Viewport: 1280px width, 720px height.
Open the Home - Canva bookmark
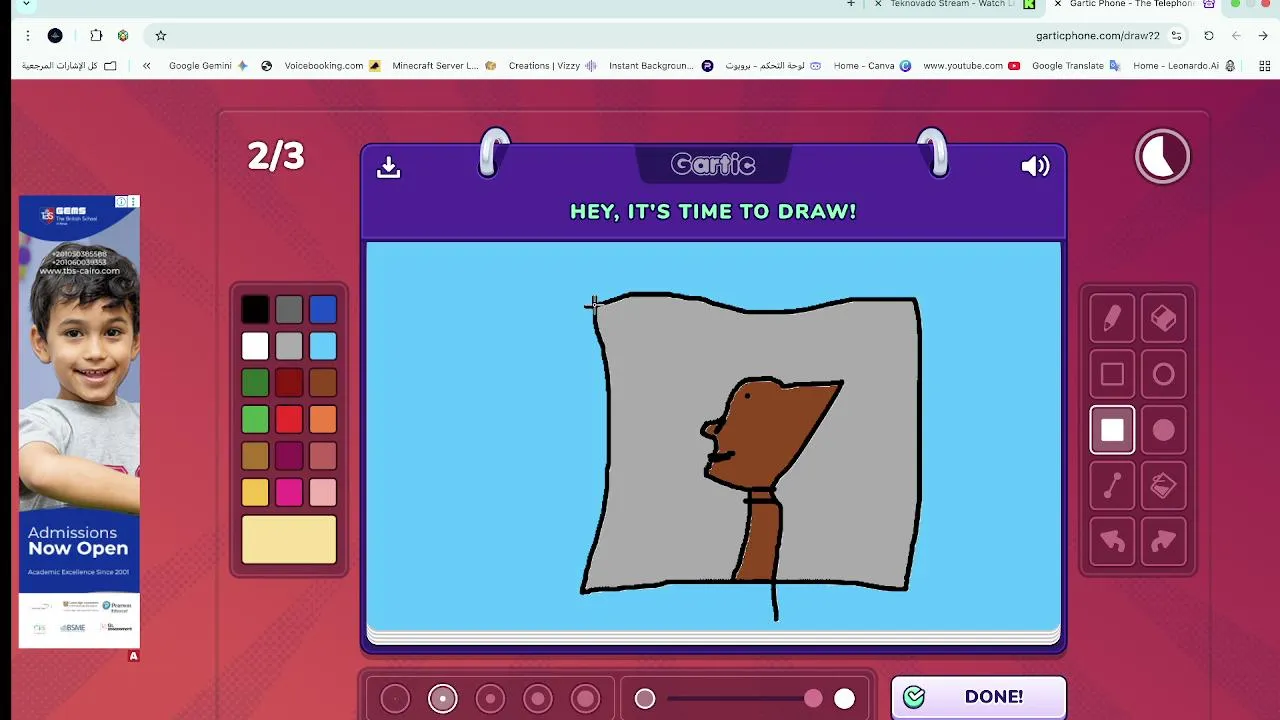[x=872, y=66]
